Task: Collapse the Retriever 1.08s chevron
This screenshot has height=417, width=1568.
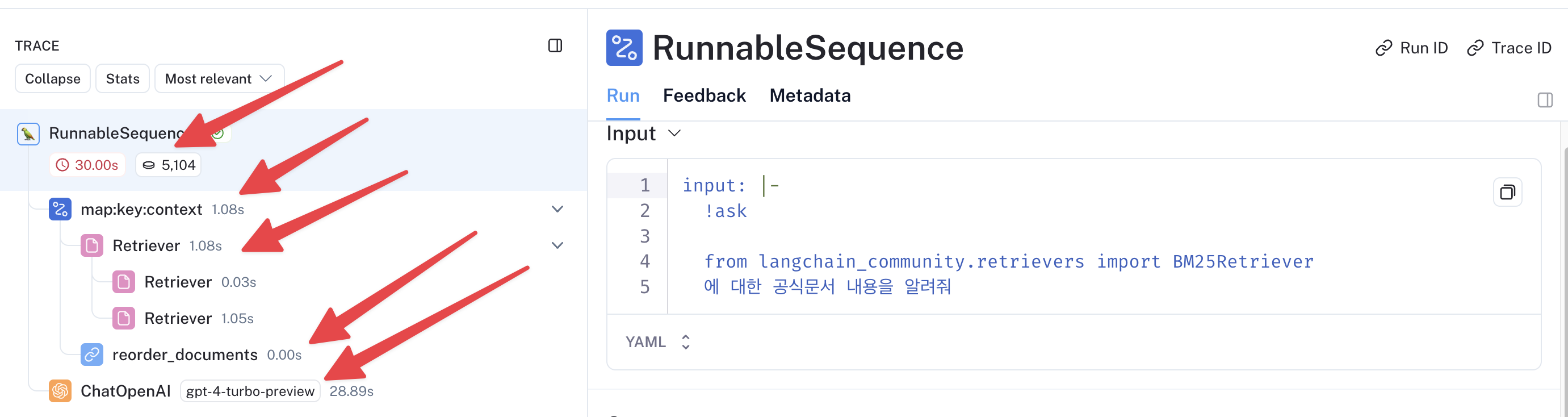Action: pyautogui.click(x=557, y=245)
